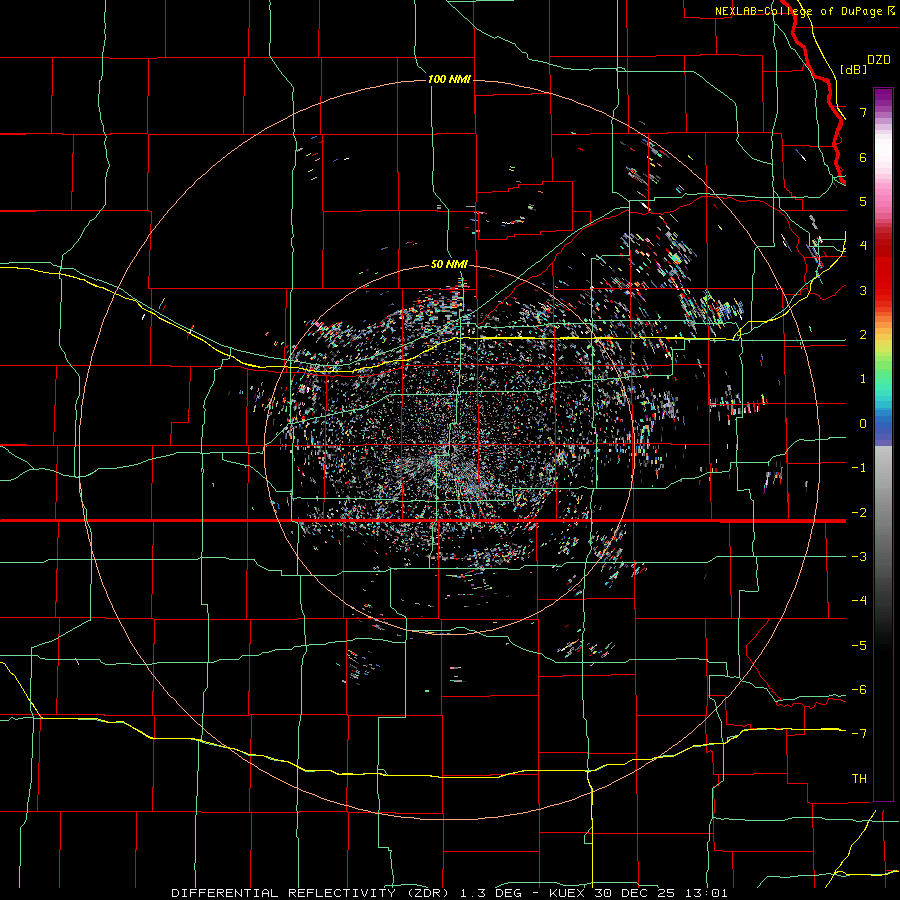Click the "100 NMI" range ring label
The image size is (900, 900).
(x=449, y=79)
